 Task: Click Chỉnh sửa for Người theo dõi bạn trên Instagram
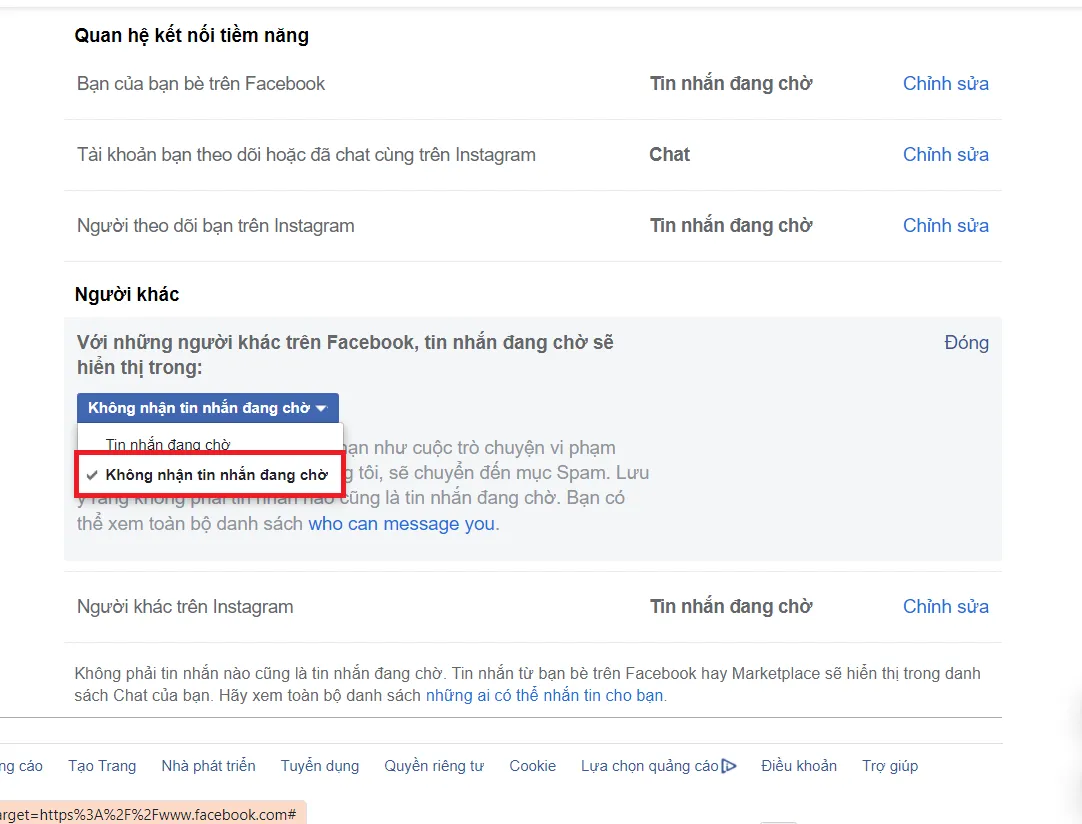pos(944,225)
